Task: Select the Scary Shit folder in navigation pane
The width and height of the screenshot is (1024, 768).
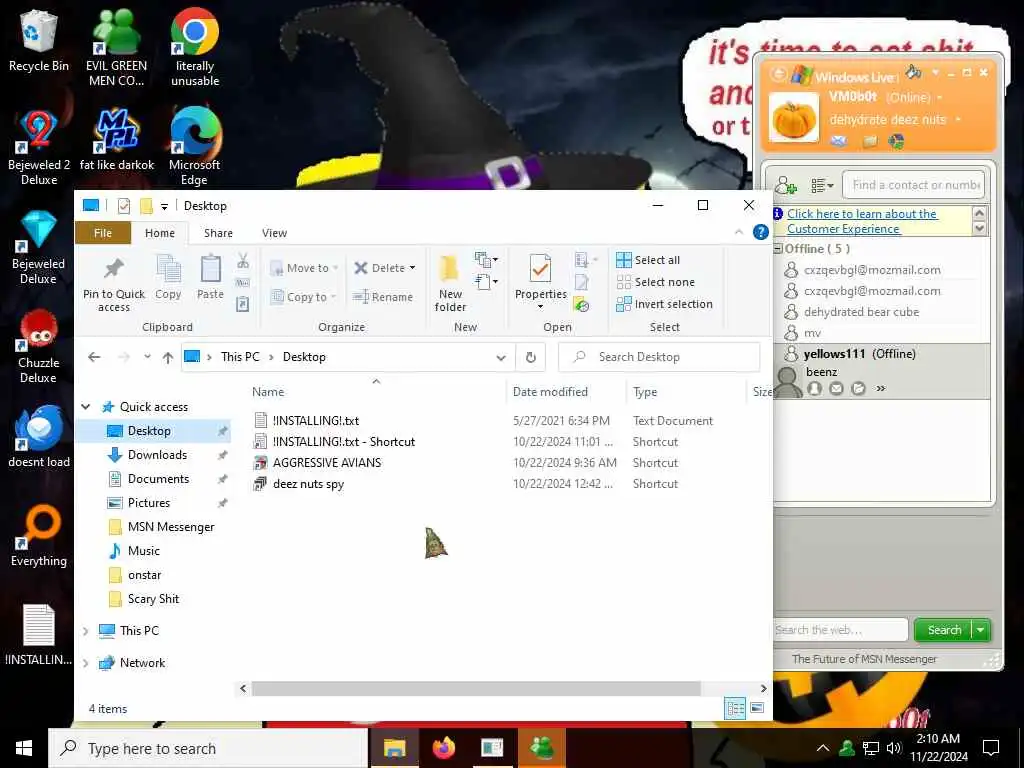Action: click(153, 599)
